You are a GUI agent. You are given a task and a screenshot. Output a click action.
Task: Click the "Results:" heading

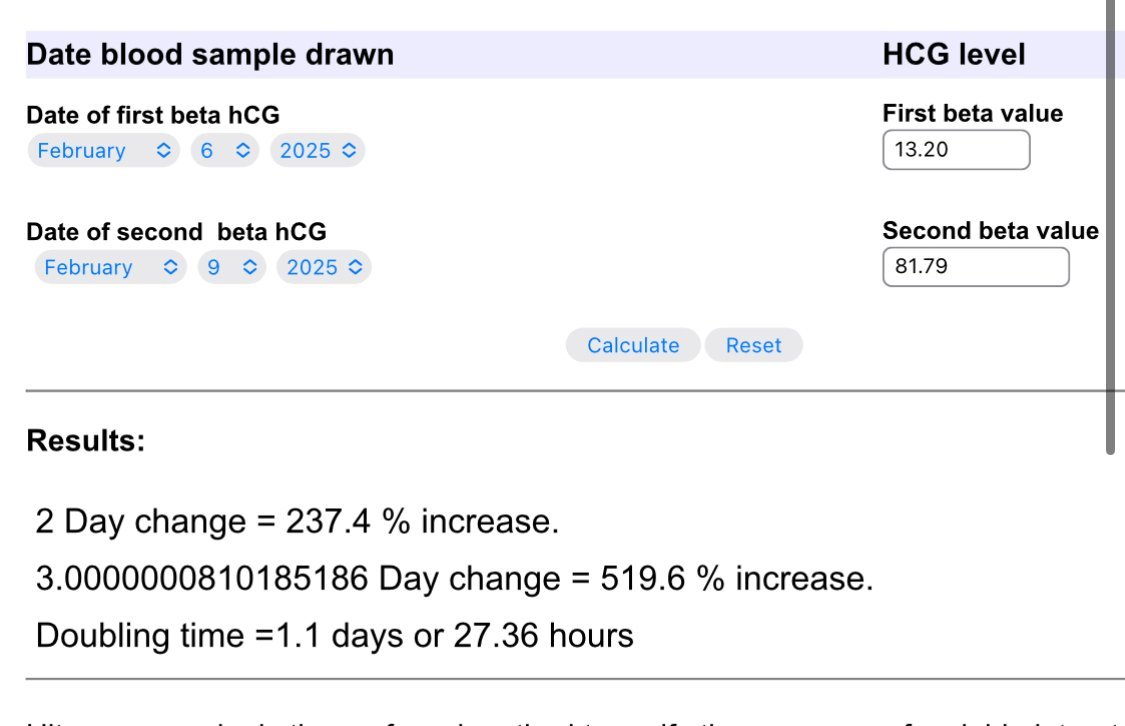pos(86,441)
